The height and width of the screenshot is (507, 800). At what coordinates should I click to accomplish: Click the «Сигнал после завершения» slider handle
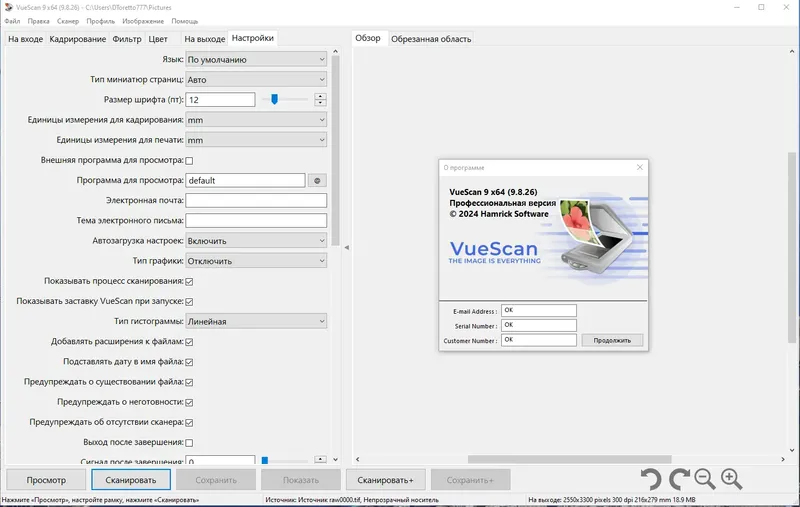coord(265,460)
